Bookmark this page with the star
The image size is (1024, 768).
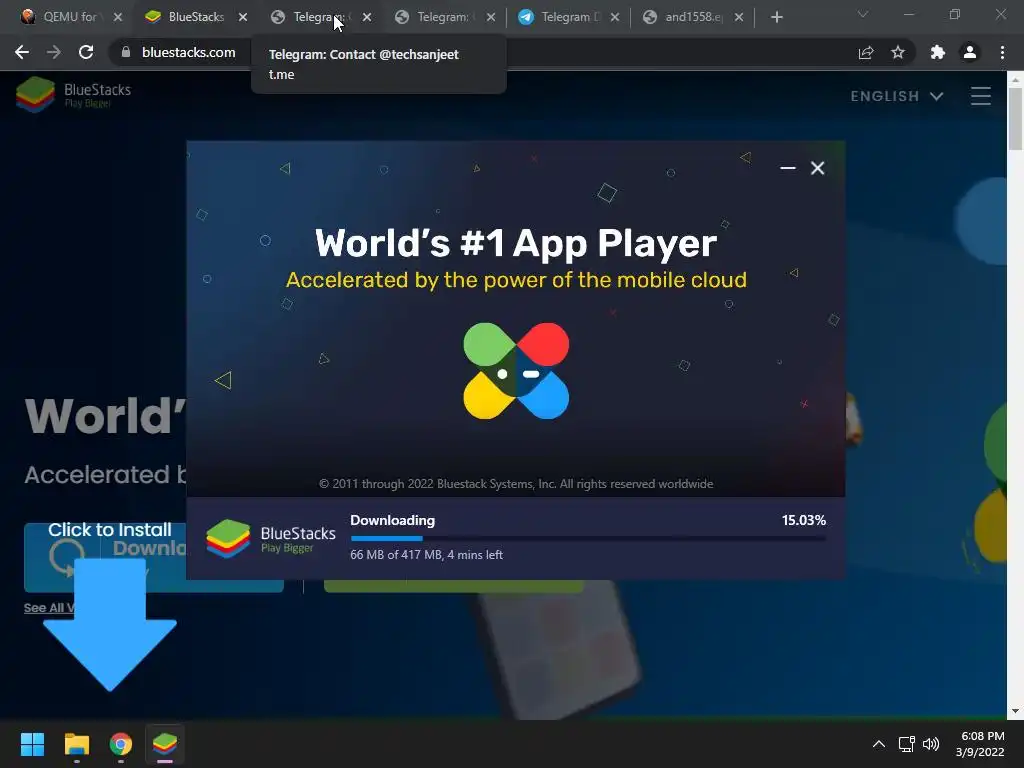(898, 52)
